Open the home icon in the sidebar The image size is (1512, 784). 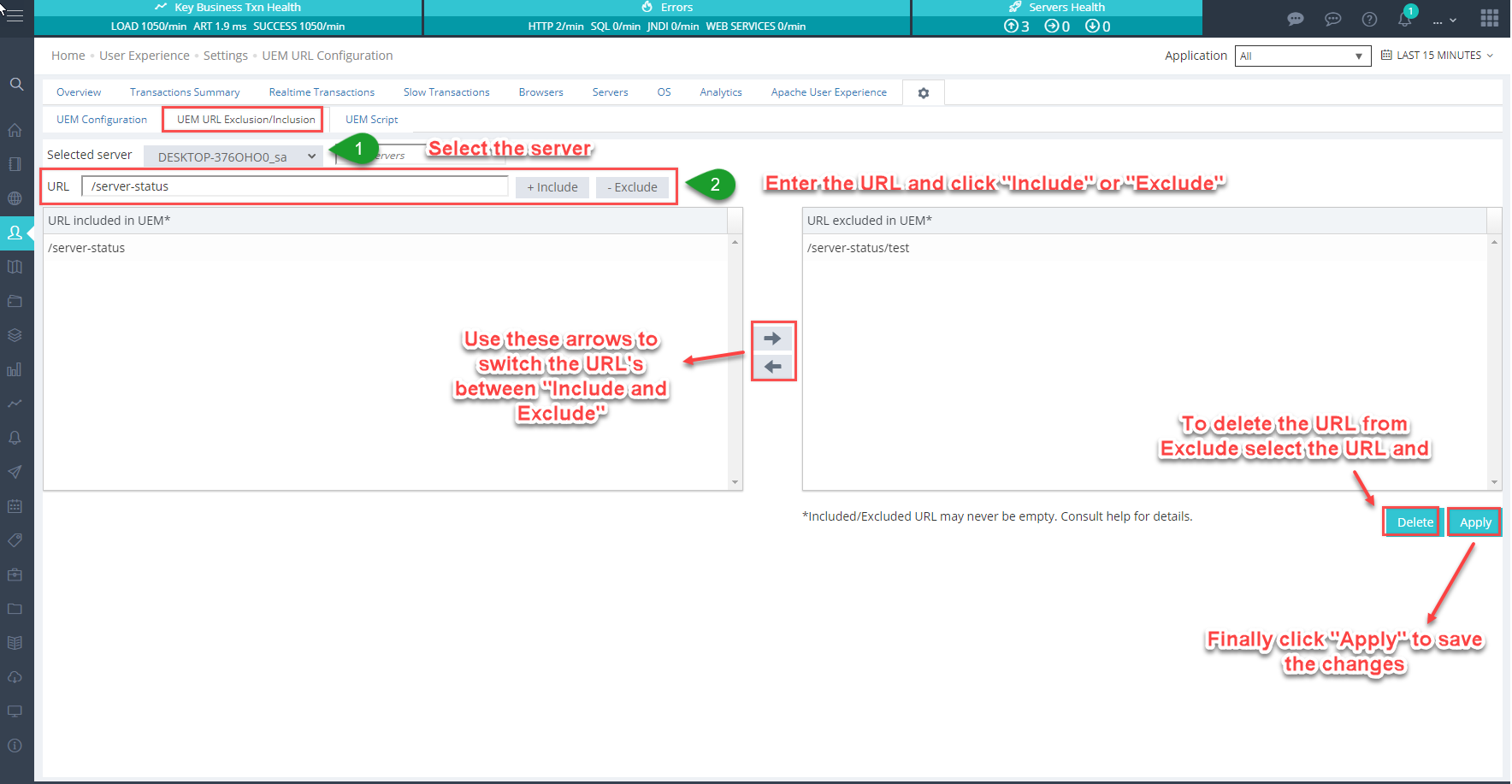click(x=15, y=130)
